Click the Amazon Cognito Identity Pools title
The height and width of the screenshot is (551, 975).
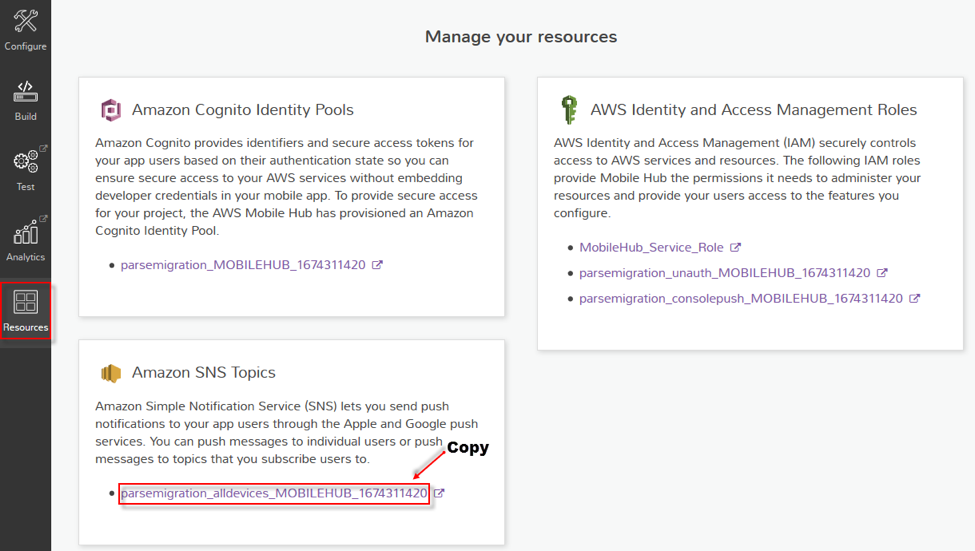point(243,110)
